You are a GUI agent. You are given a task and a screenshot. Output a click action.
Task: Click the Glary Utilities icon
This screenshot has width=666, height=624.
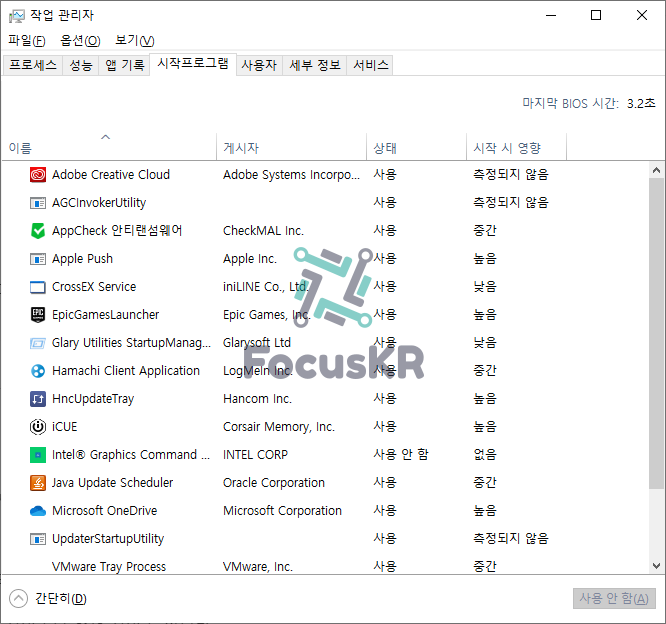pyautogui.click(x=38, y=343)
